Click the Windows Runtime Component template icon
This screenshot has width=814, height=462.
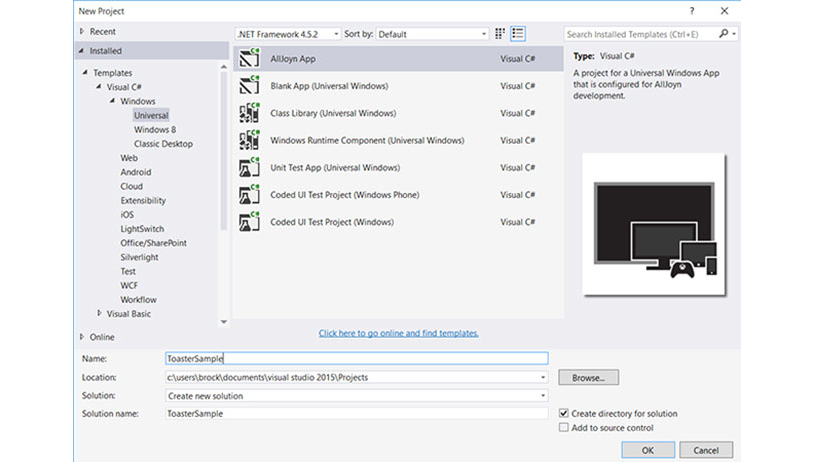coord(249,140)
